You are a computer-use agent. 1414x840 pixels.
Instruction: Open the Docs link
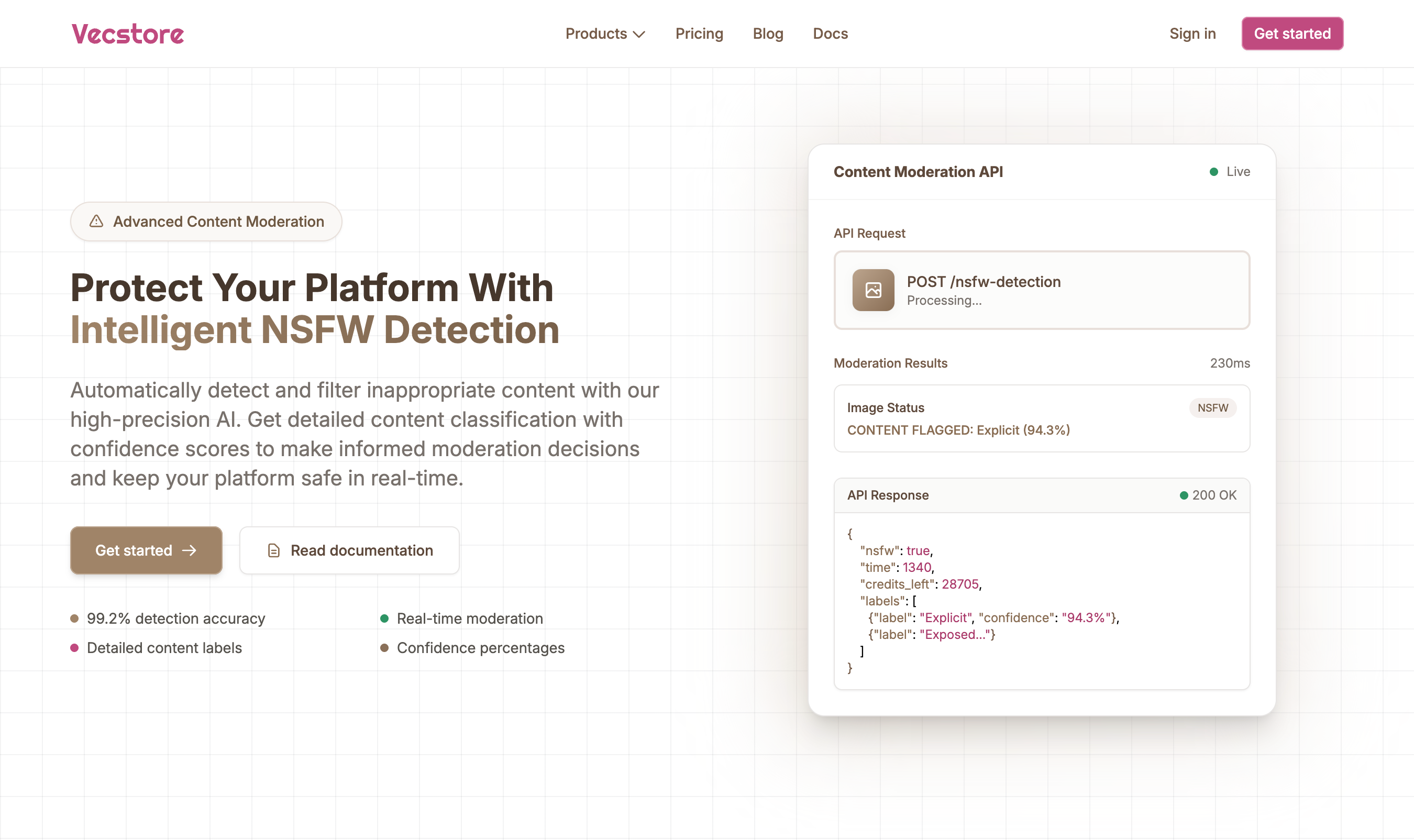pos(830,34)
